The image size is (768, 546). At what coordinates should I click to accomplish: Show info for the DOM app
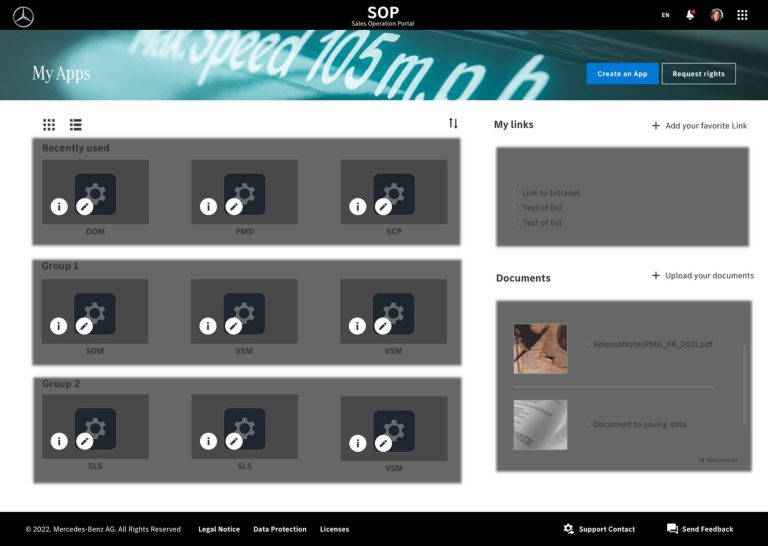point(59,206)
